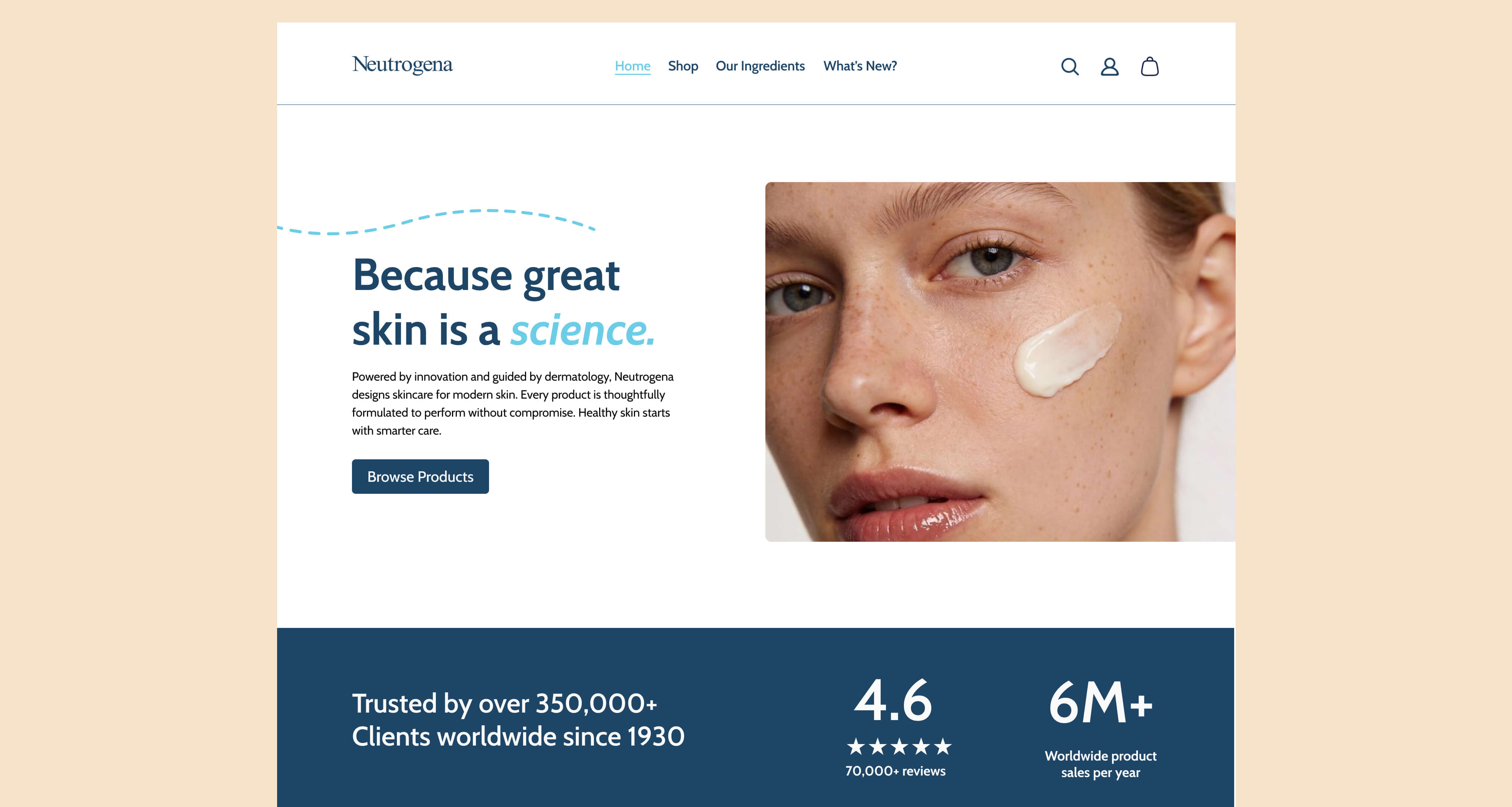Open the shopping bag icon

1149,66
